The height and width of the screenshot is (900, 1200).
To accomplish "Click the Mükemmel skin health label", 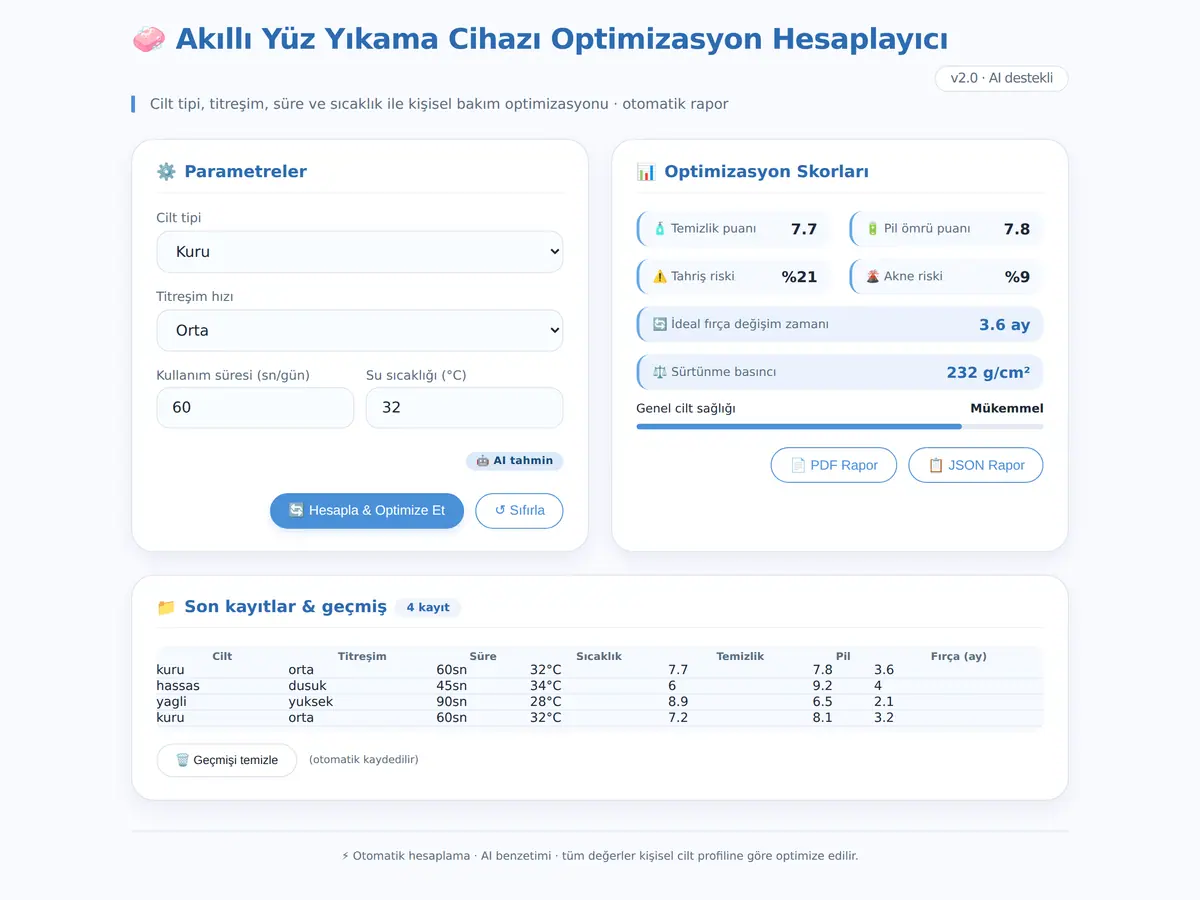I will click(x=1007, y=408).
